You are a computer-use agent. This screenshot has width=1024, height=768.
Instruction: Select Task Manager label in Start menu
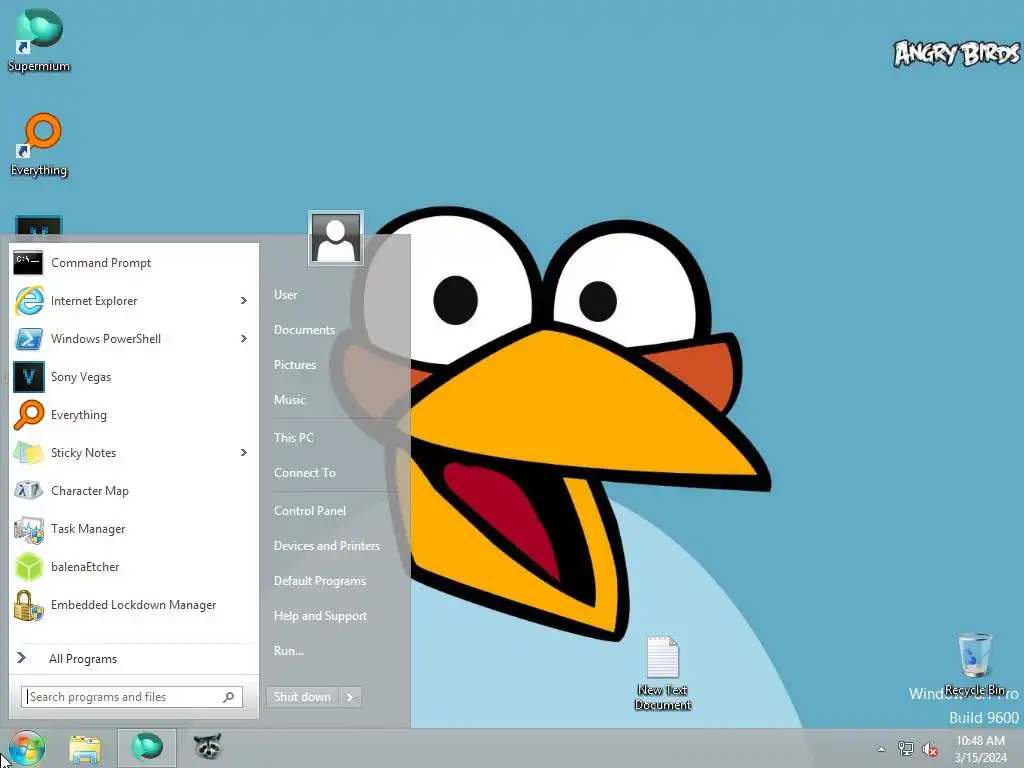[88, 529]
